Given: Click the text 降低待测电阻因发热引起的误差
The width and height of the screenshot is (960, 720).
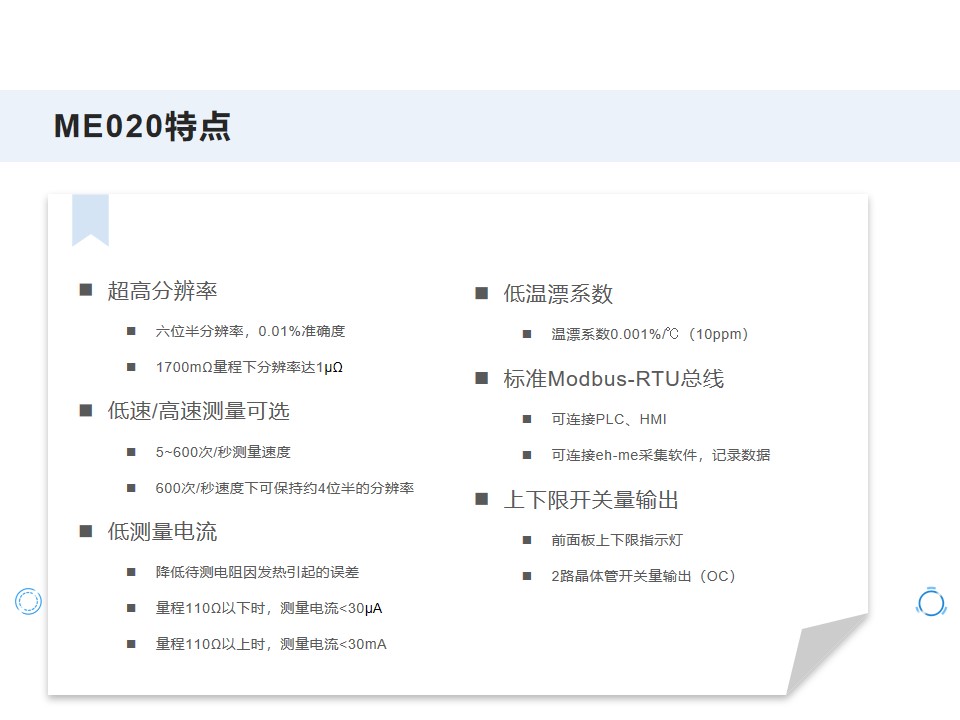Looking at the screenshot, I should (257, 572).
